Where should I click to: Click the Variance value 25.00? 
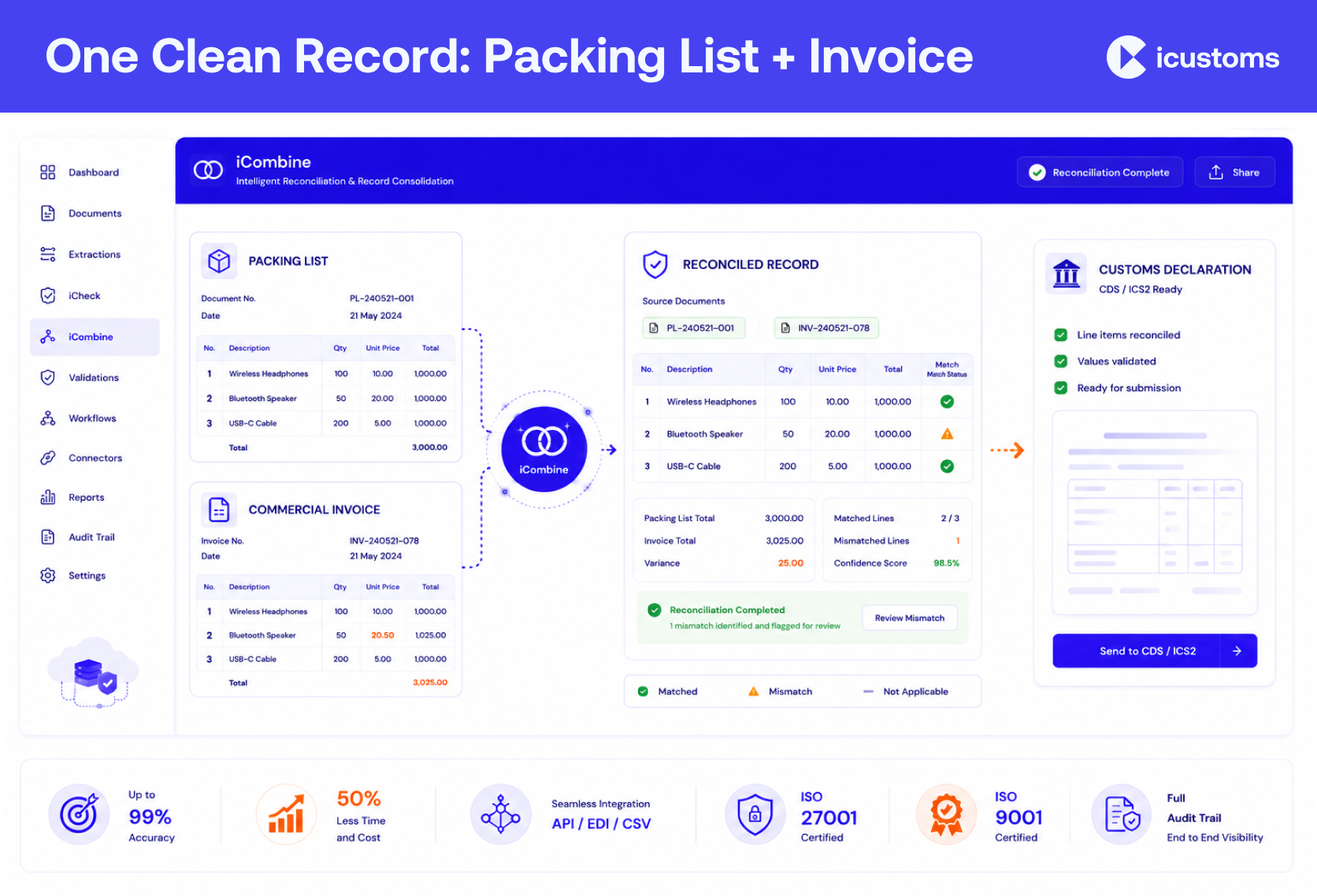click(x=791, y=563)
